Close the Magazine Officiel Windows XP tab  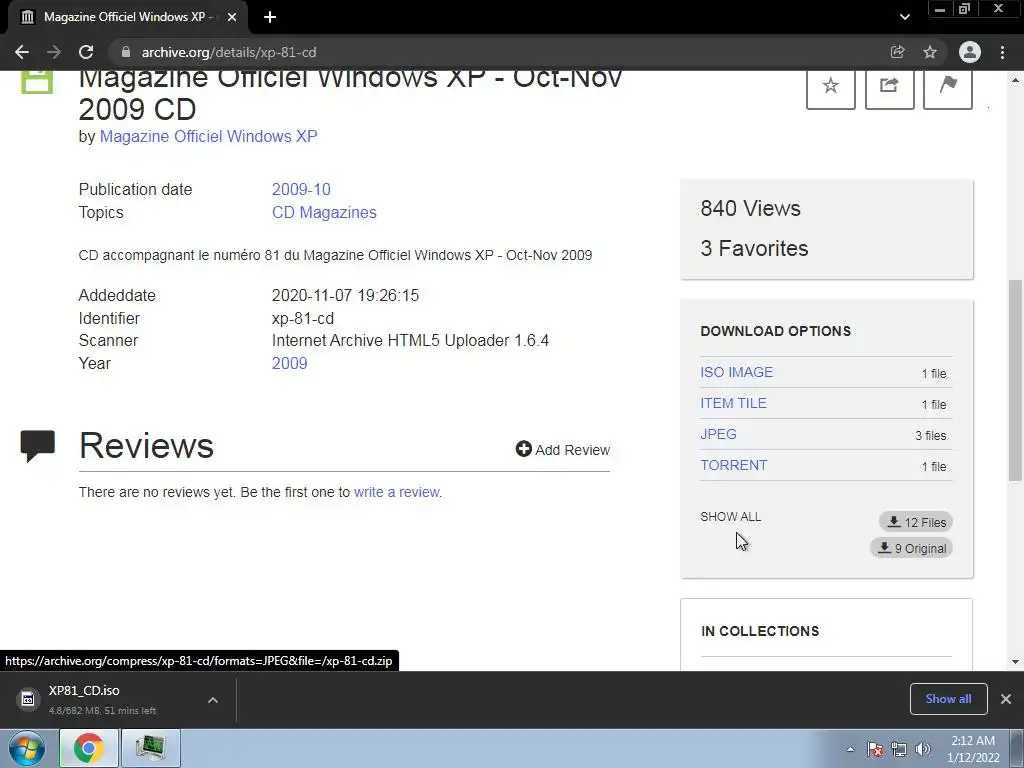(x=232, y=17)
